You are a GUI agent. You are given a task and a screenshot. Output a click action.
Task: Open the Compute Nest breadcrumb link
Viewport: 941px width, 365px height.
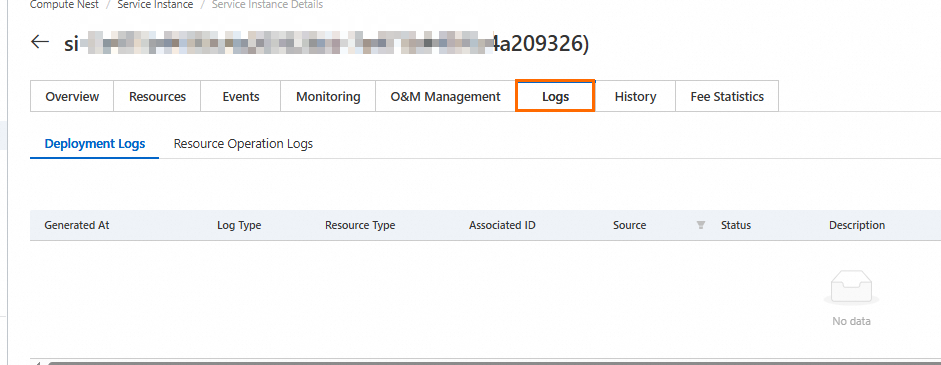pyautogui.click(x=64, y=5)
